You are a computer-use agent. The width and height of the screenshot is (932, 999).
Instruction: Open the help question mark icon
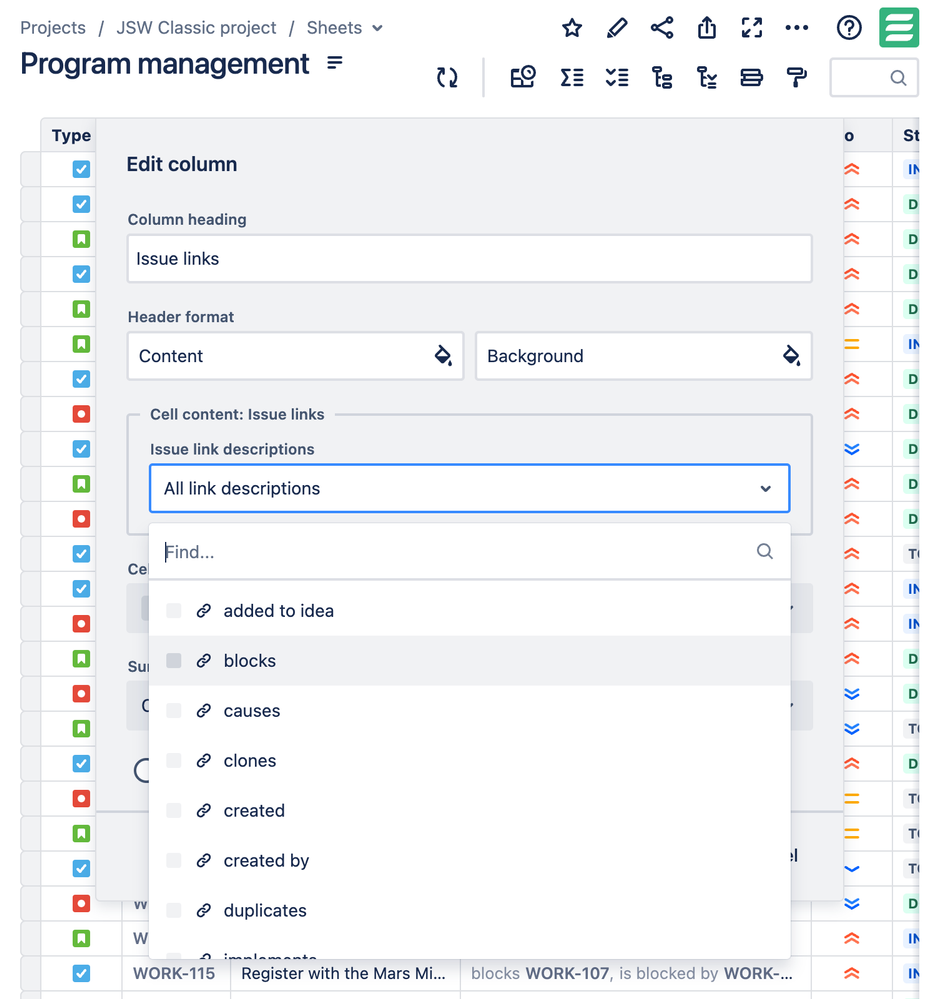tap(849, 28)
